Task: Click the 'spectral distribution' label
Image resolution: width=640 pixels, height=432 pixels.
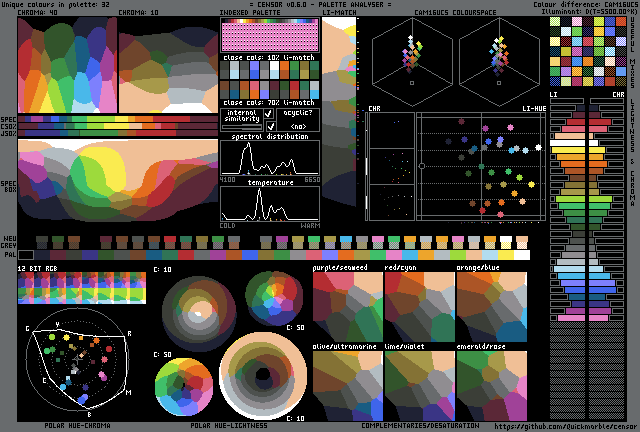Action: [x=270, y=136]
